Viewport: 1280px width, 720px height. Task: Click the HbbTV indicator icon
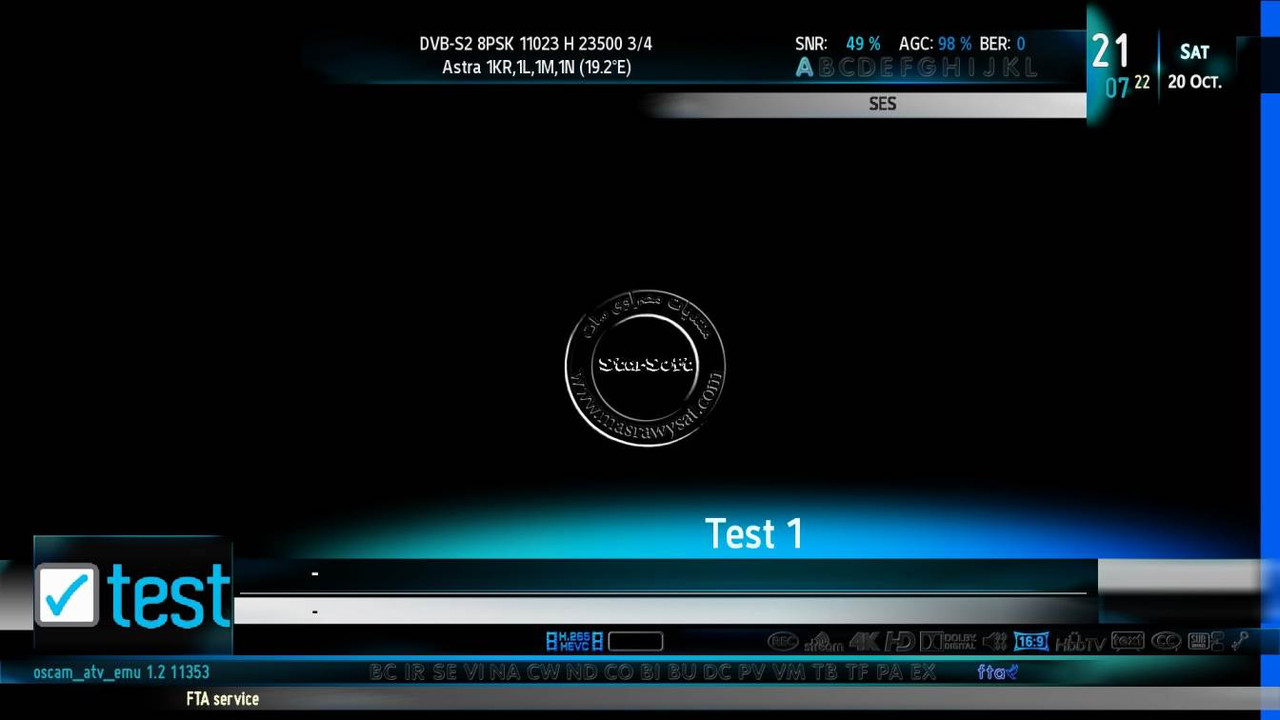tap(1080, 642)
